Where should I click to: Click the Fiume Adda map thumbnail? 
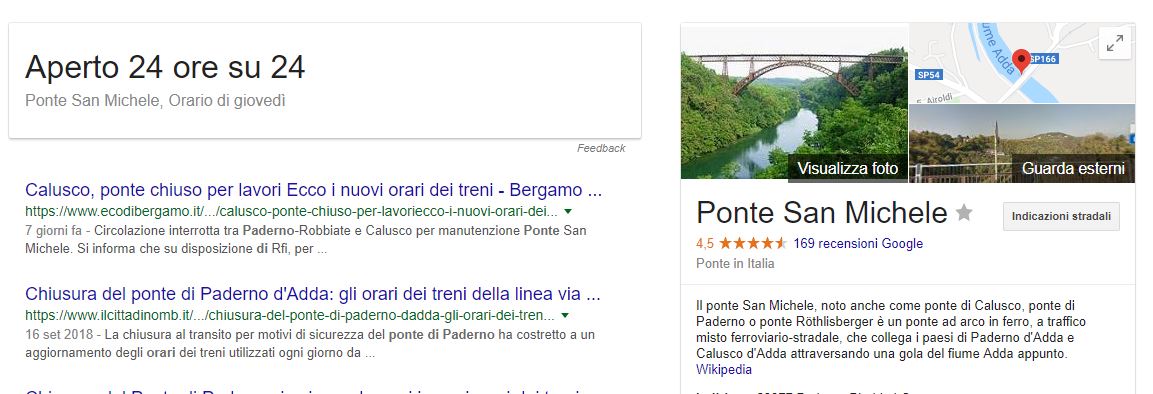(x=1022, y=62)
